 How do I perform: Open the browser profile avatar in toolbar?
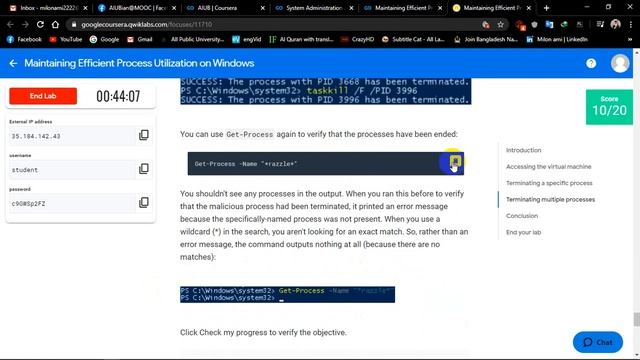click(616, 24)
